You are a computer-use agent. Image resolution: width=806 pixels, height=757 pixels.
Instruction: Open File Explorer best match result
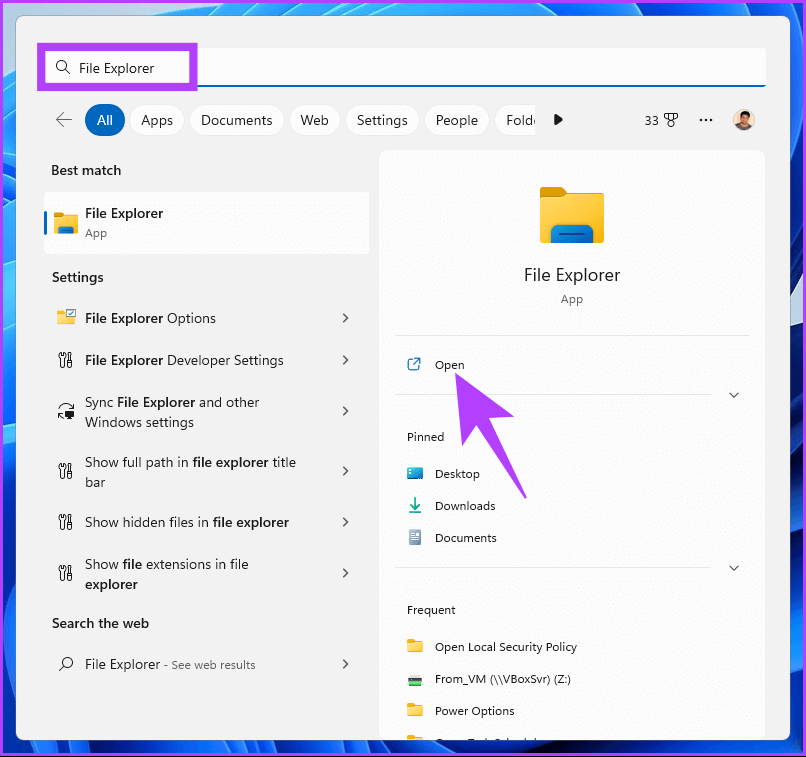207,223
